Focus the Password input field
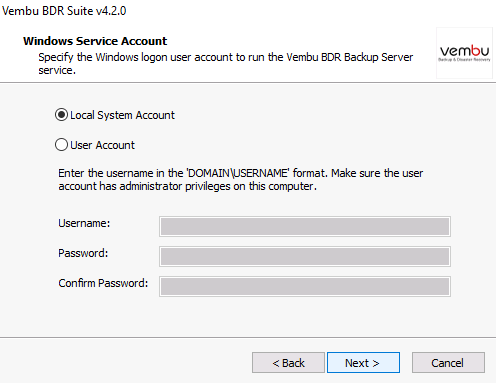This screenshot has height=383, width=496. pyautogui.click(x=305, y=257)
